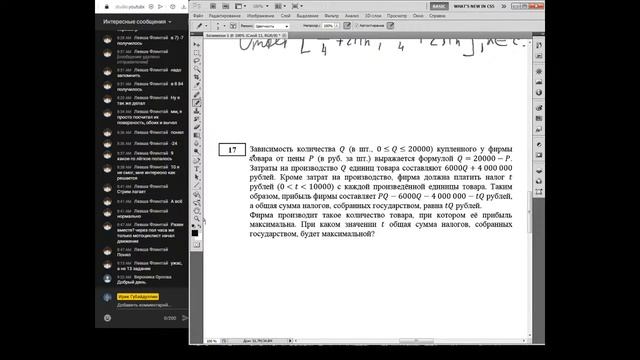Click the highlighted workspace button
This screenshot has width=640, height=360.
(x=439, y=6)
